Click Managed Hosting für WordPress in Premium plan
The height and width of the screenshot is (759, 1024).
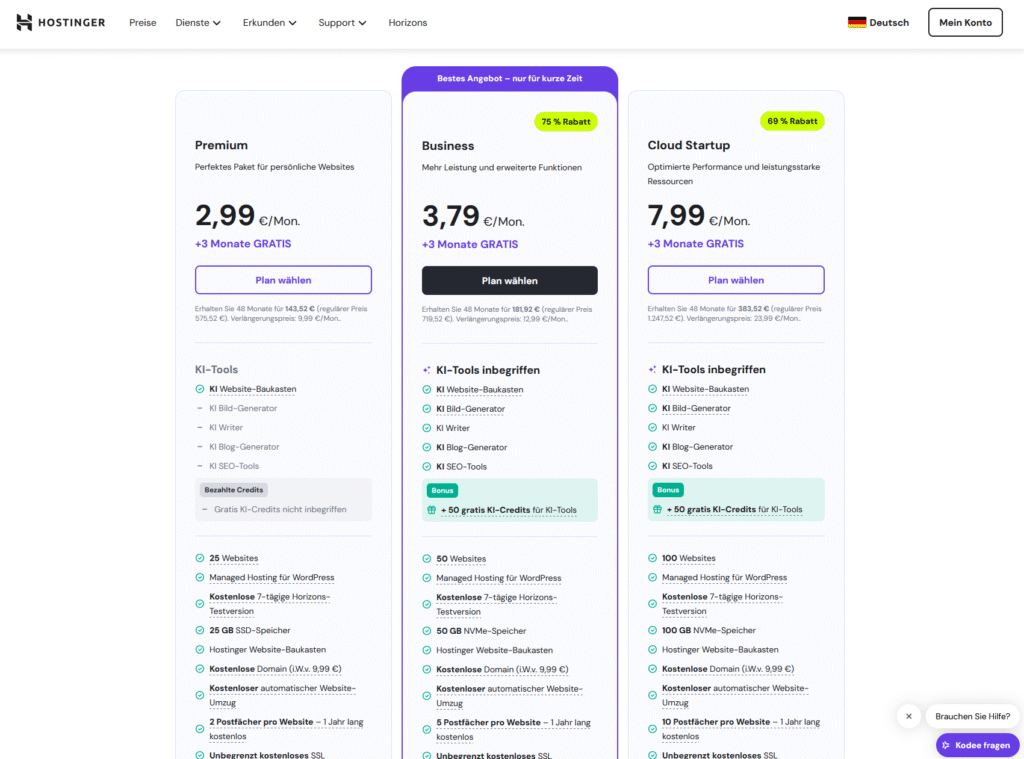coord(272,577)
